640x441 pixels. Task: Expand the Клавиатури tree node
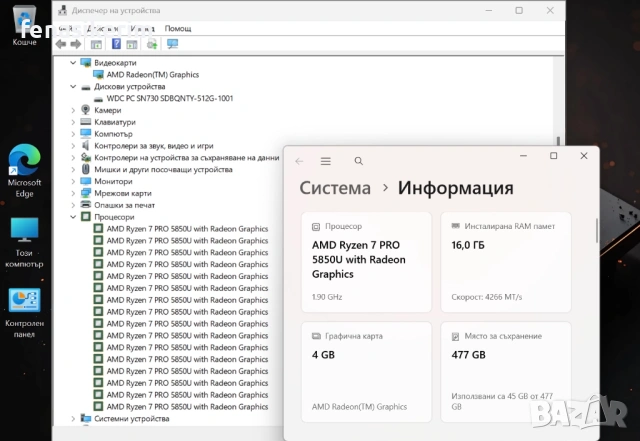[x=73, y=122]
